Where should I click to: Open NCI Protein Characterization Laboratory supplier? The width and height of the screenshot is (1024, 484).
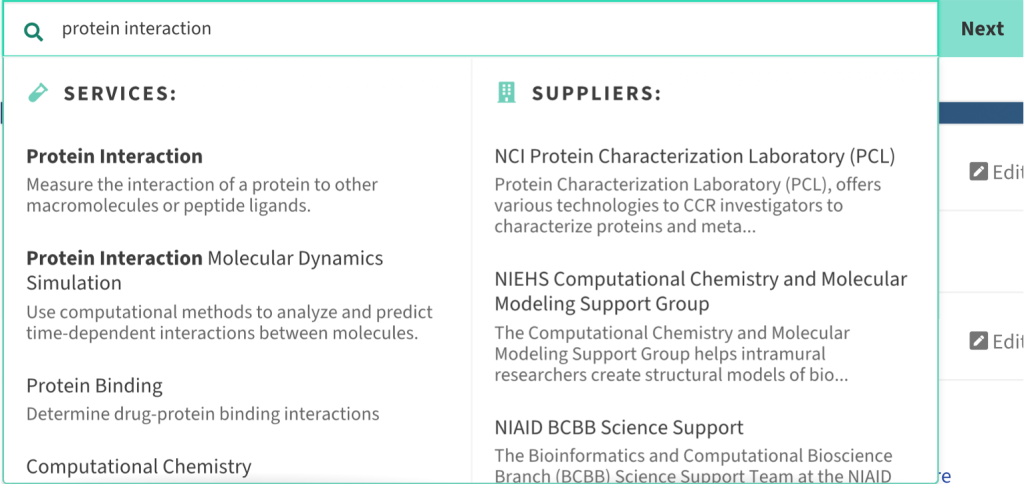pyautogui.click(x=694, y=156)
